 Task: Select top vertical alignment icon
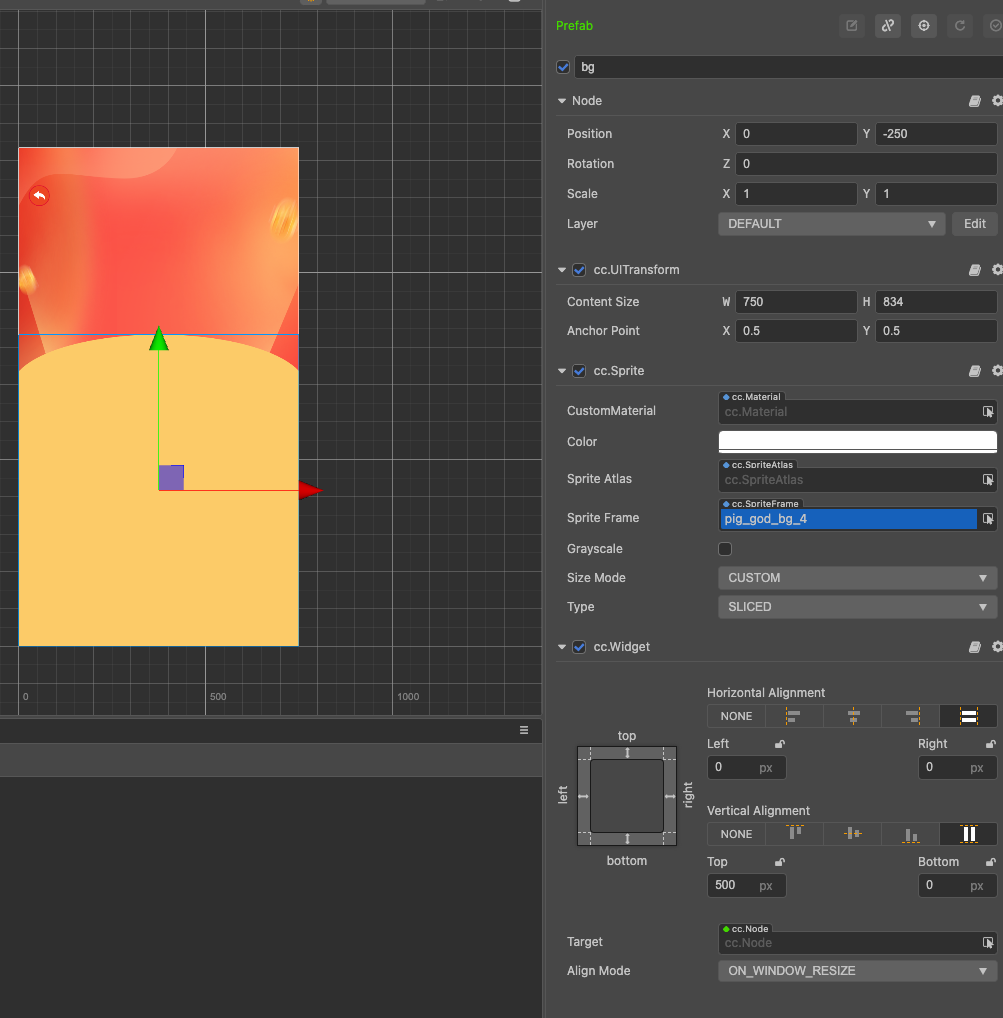(x=796, y=834)
